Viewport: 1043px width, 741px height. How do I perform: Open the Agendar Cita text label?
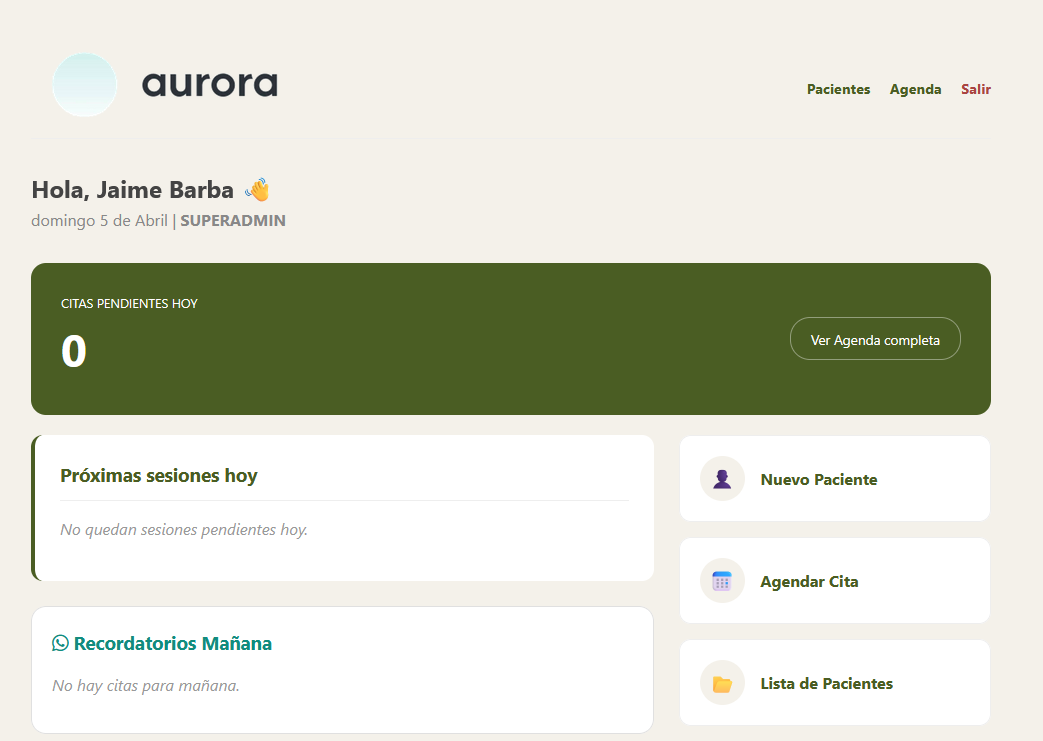point(809,582)
